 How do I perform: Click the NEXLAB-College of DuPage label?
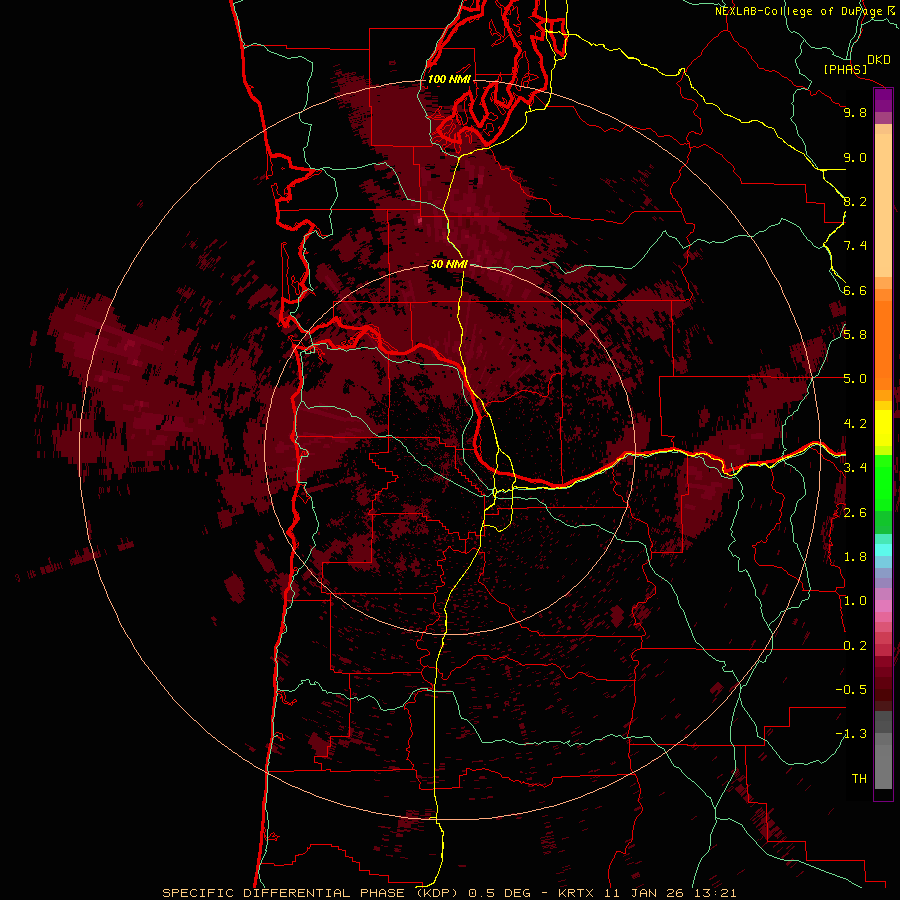click(800, 11)
